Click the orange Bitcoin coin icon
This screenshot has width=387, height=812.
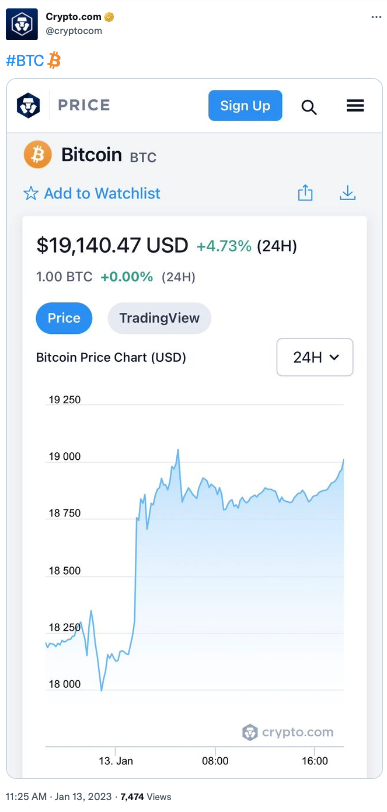[x=38, y=154]
